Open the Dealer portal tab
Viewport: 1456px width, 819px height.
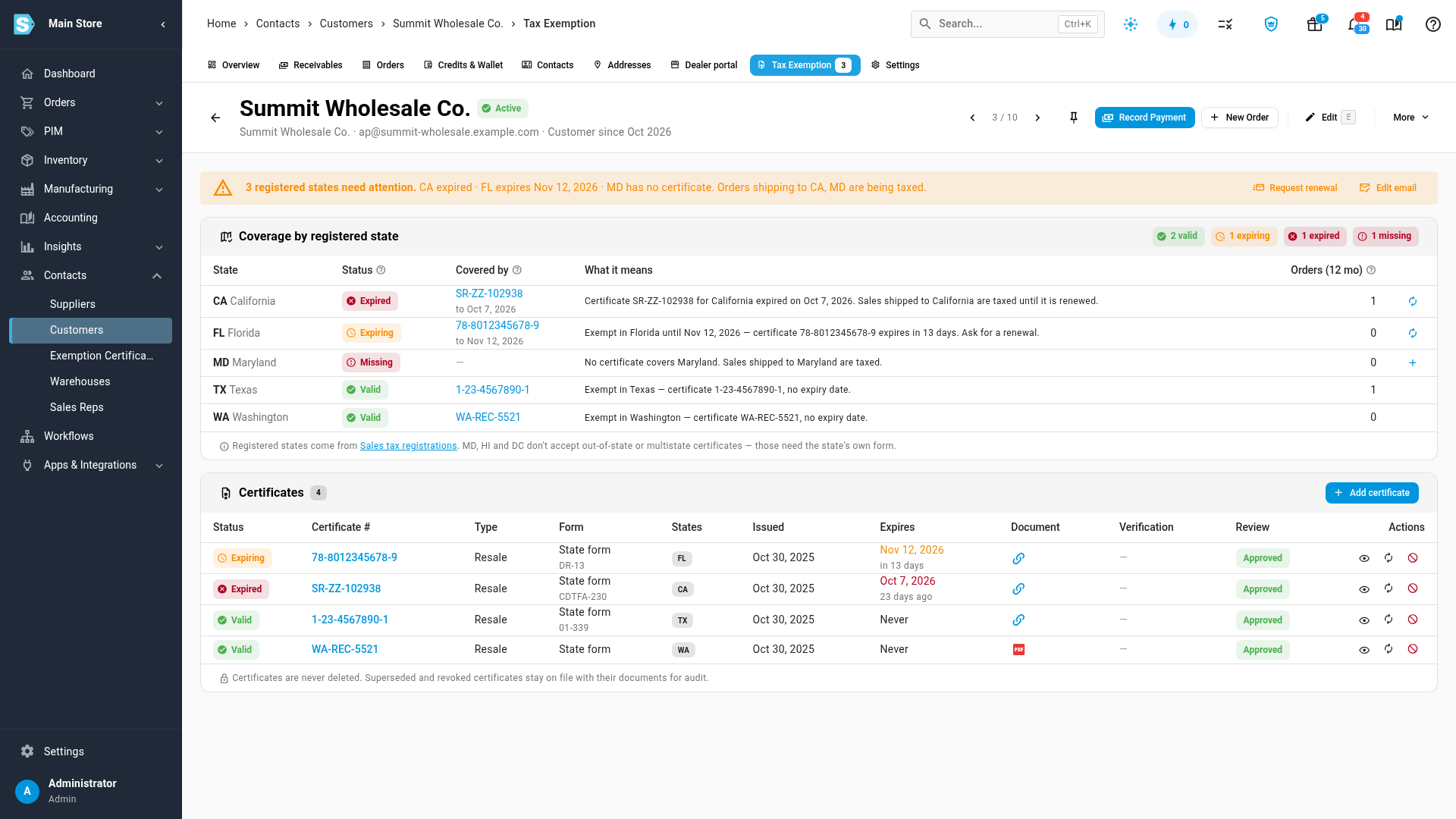click(704, 65)
